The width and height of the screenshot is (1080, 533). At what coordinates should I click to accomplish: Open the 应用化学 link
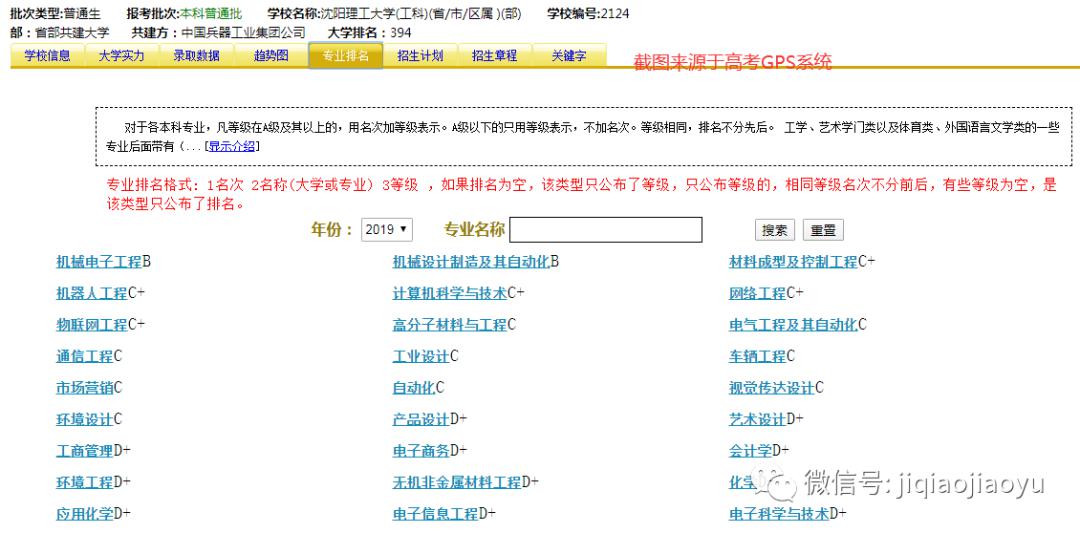click(x=84, y=514)
